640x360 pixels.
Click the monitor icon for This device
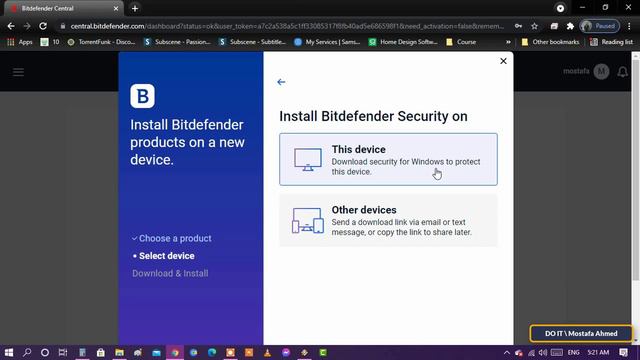(x=308, y=160)
